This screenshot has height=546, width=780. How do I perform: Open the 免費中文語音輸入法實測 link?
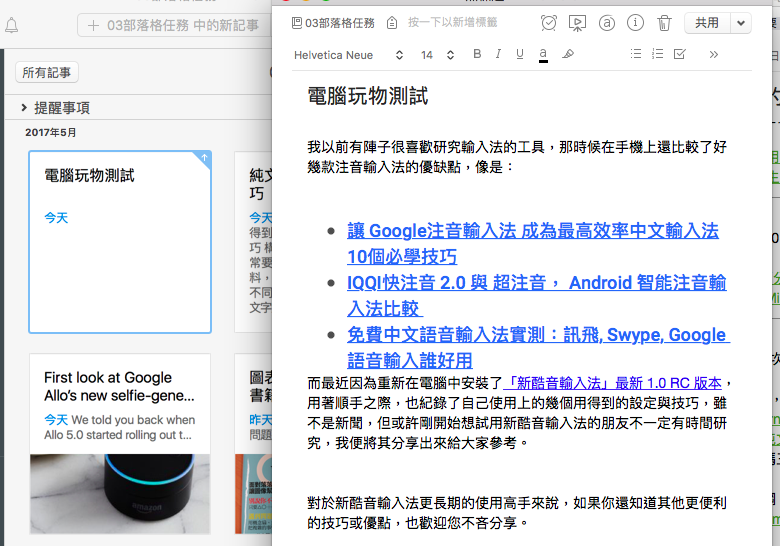(538, 347)
